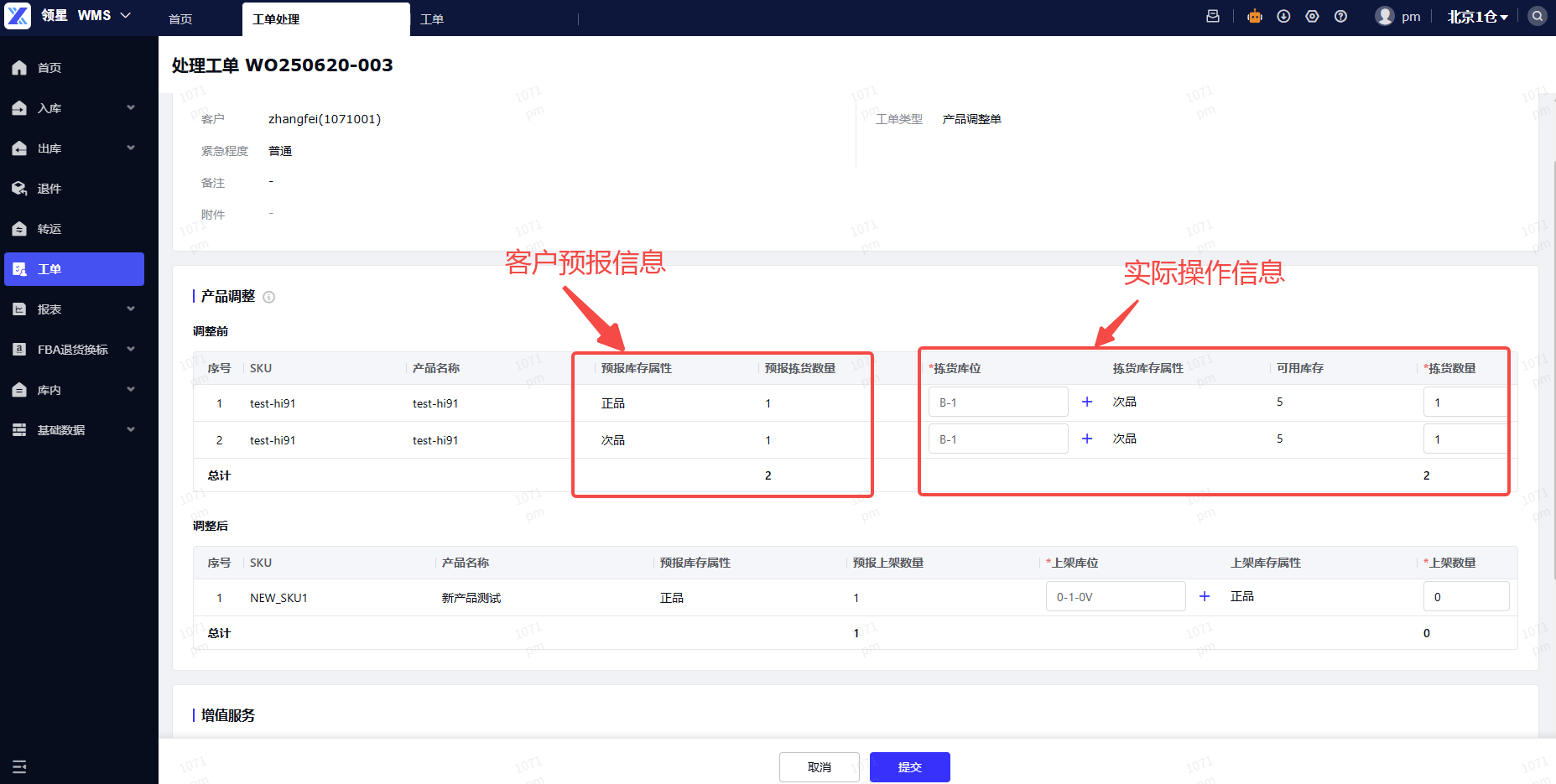Click the 增值服务 section heading
Screen dimensions: 1556x784
pyautogui.click(x=228, y=715)
